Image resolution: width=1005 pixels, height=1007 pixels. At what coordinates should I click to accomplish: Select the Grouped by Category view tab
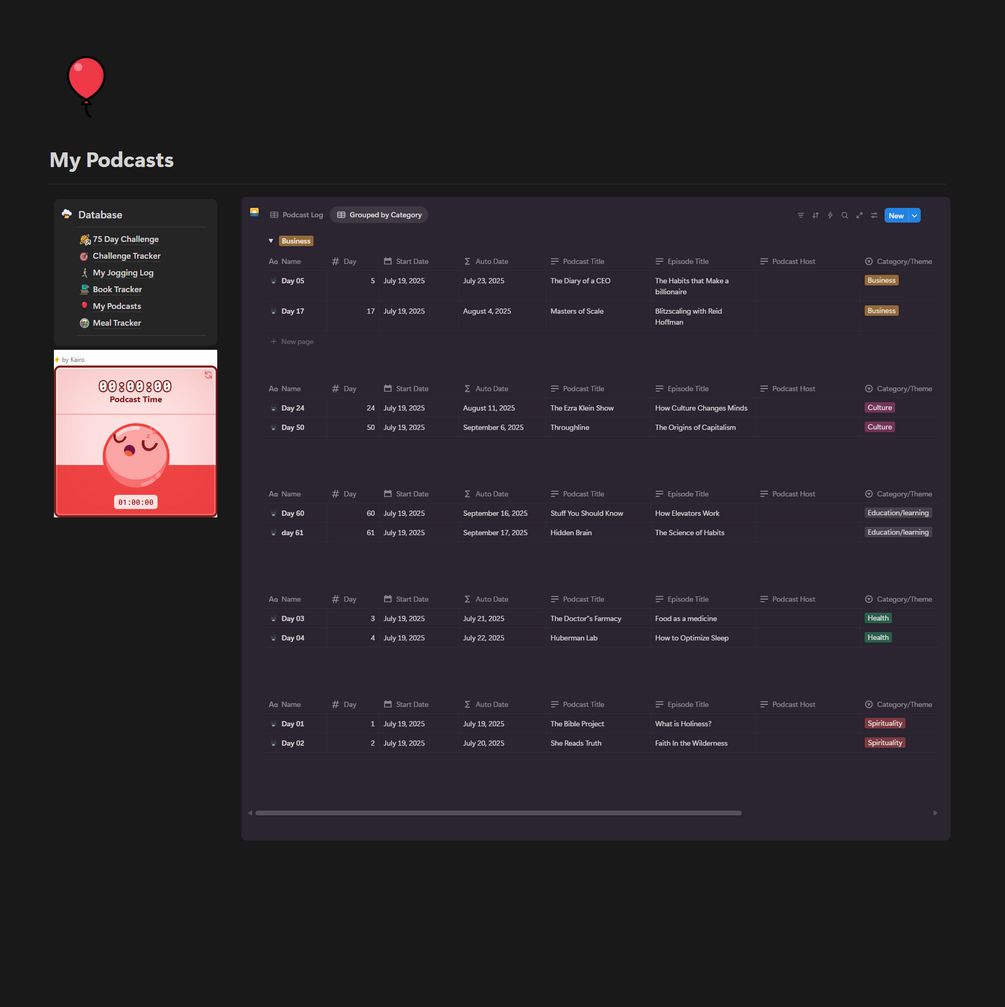tap(380, 215)
